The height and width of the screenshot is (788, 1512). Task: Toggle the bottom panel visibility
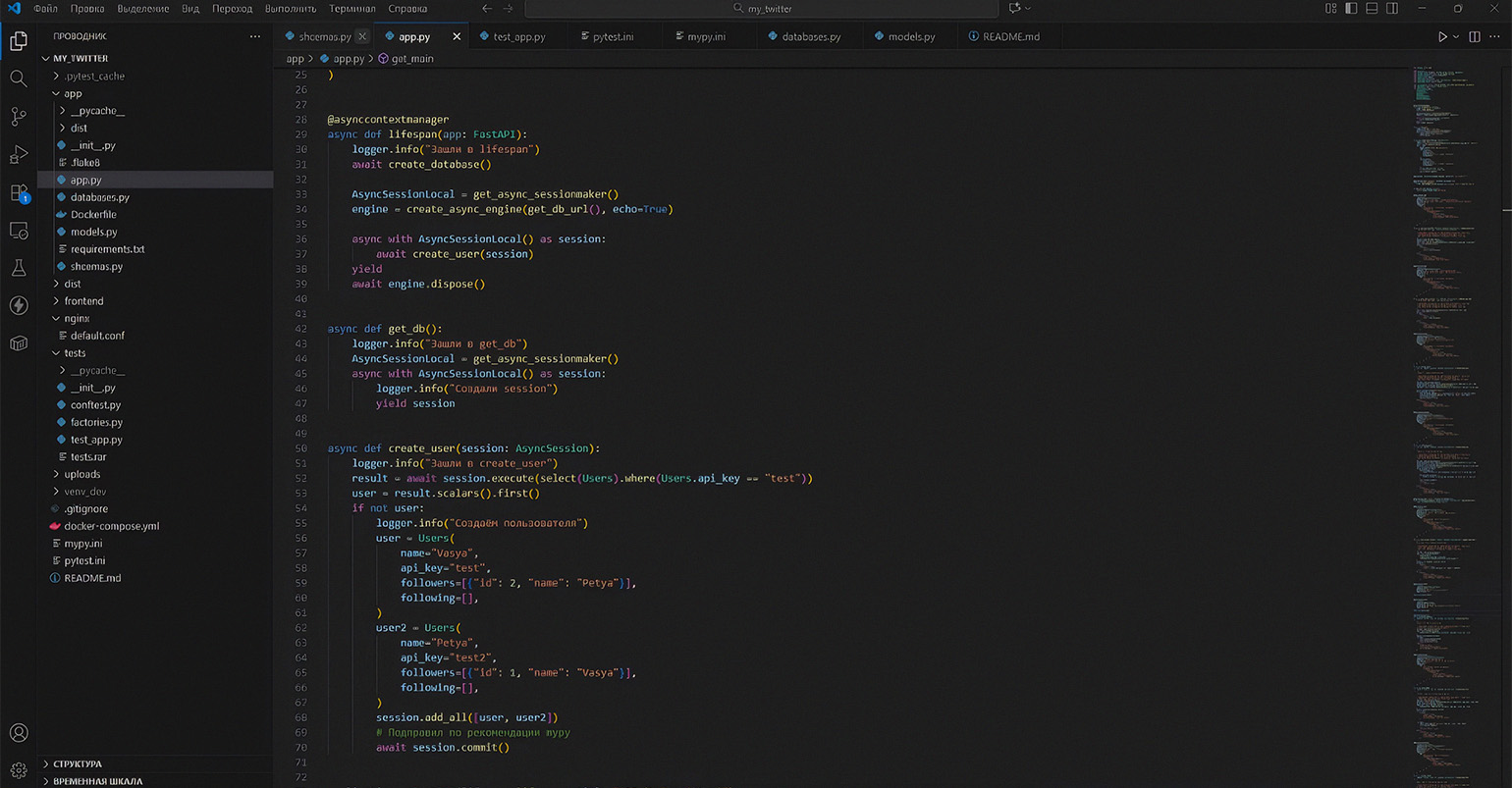click(1372, 9)
